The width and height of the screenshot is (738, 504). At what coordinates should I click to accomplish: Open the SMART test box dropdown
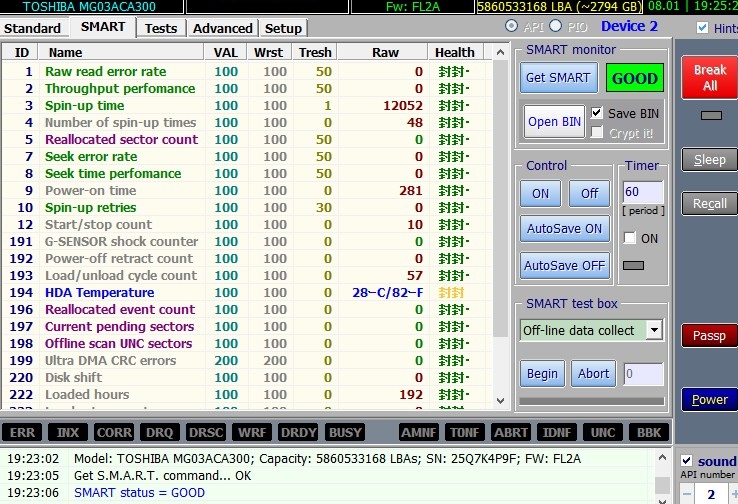(x=654, y=330)
